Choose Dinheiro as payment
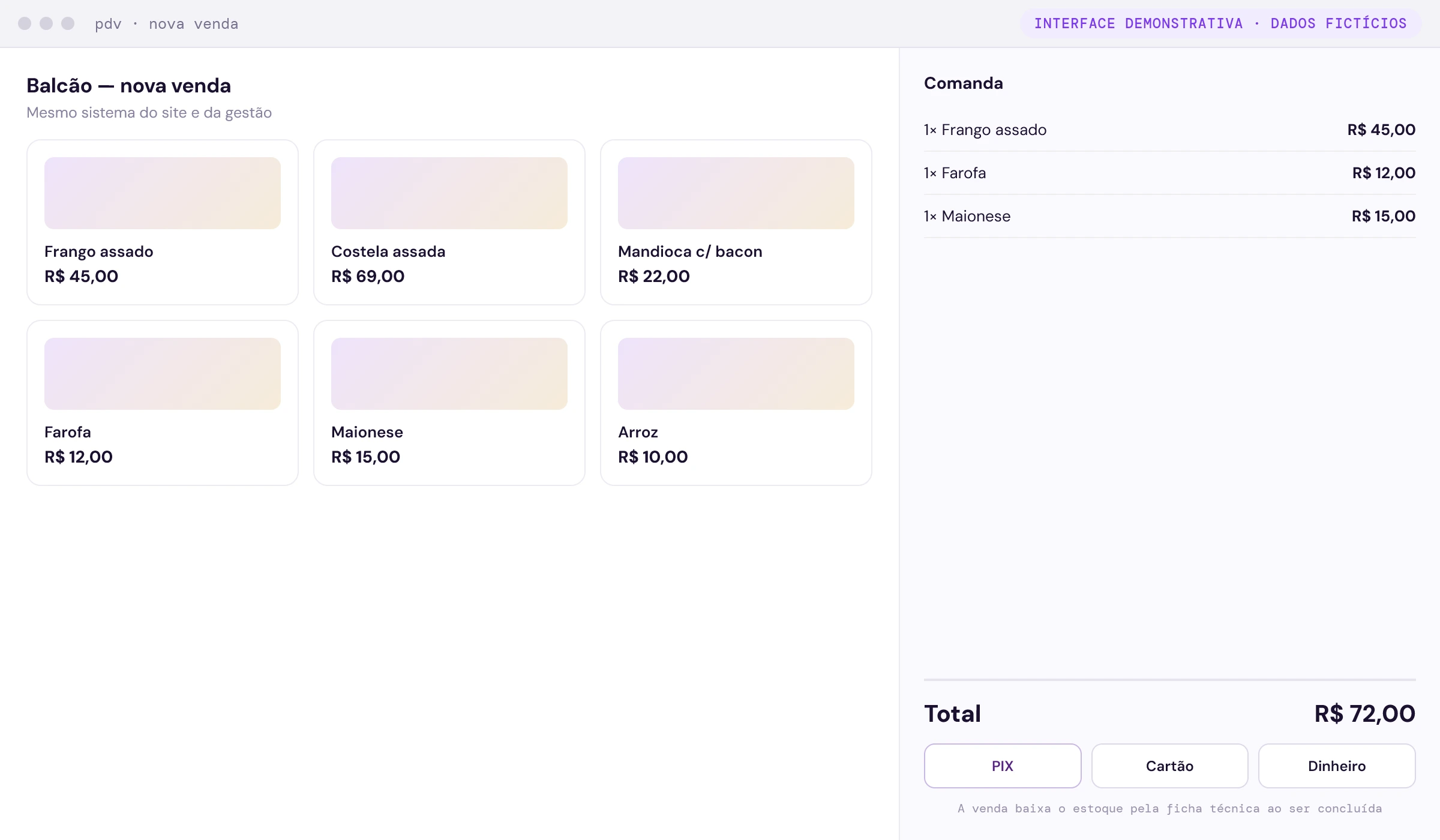 click(x=1337, y=766)
